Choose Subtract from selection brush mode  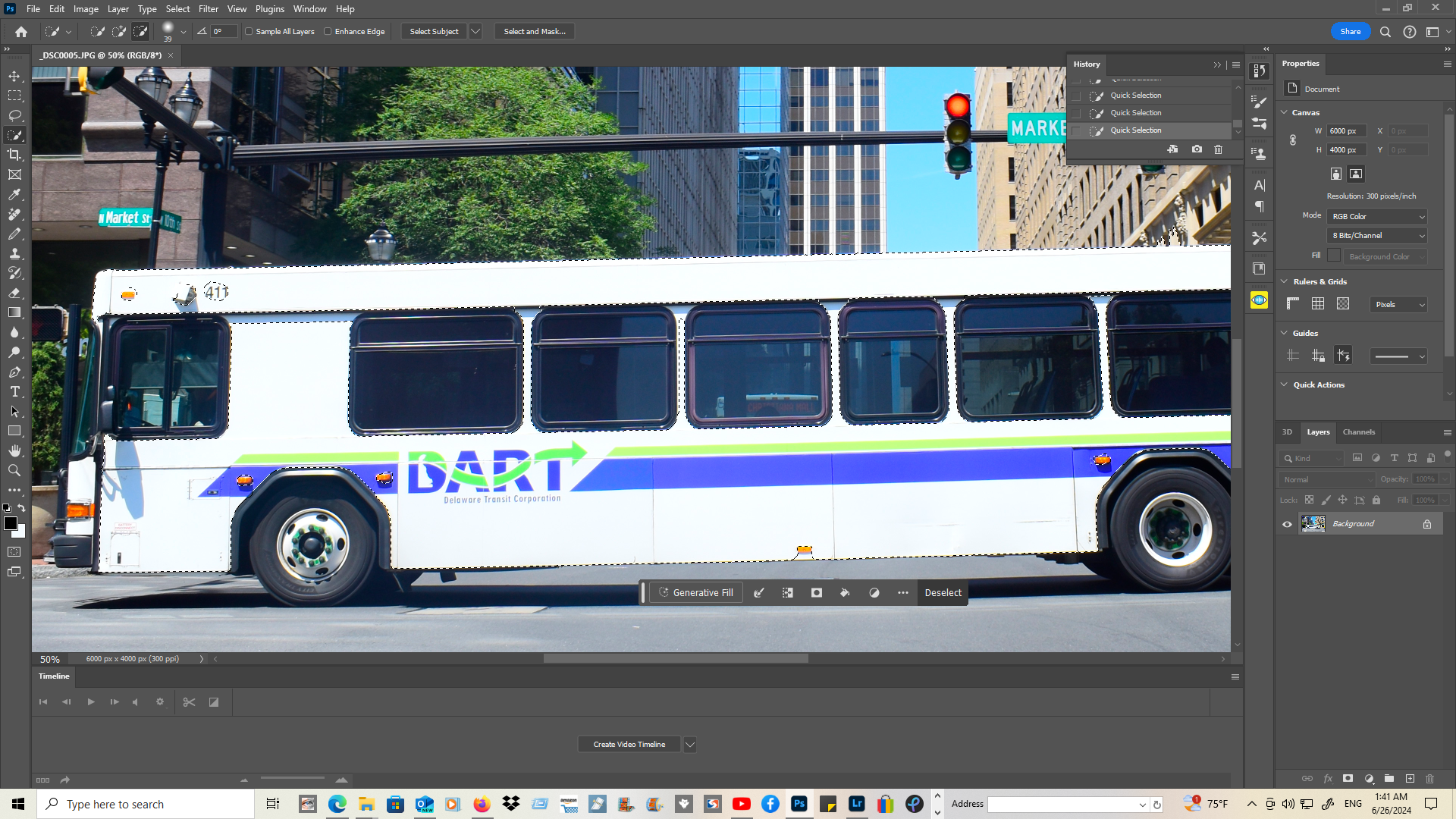141,32
